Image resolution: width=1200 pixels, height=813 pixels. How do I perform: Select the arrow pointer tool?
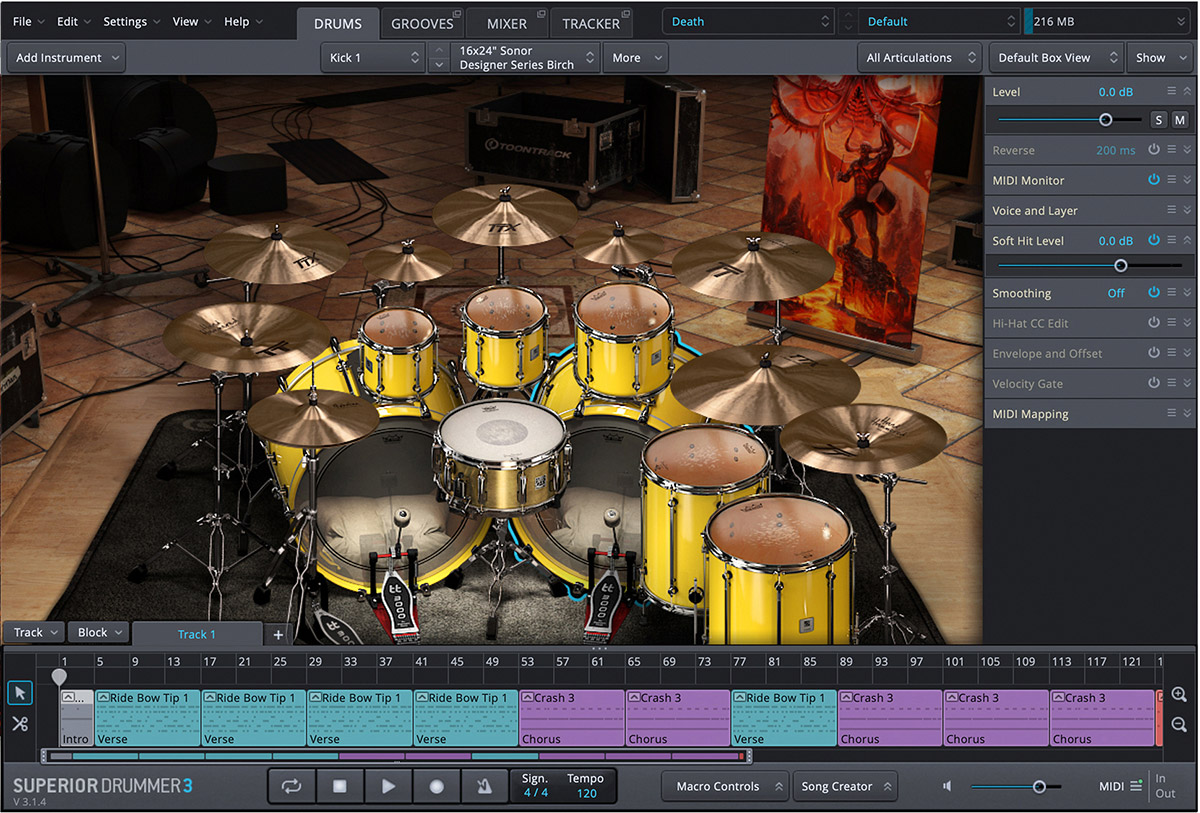(19, 693)
